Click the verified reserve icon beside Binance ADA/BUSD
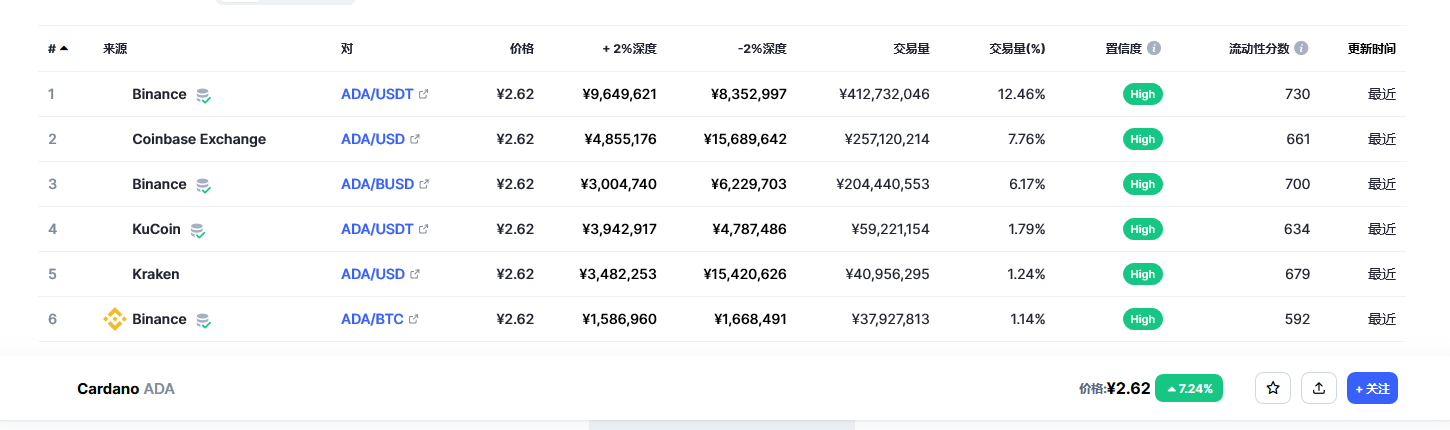This screenshot has width=1450, height=430. click(203, 186)
